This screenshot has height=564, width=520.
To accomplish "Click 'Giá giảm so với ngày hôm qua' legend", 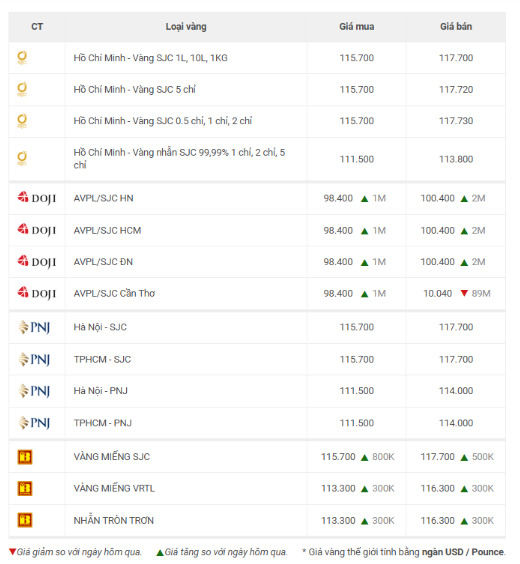I will [x=79, y=552].
